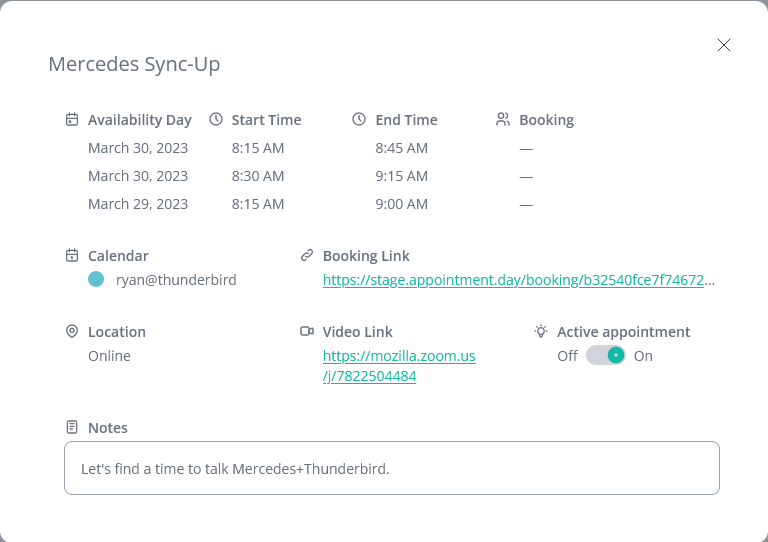This screenshot has height=542, width=768.
Task: Toggle the Active appointment switch
Action: (605, 356)
